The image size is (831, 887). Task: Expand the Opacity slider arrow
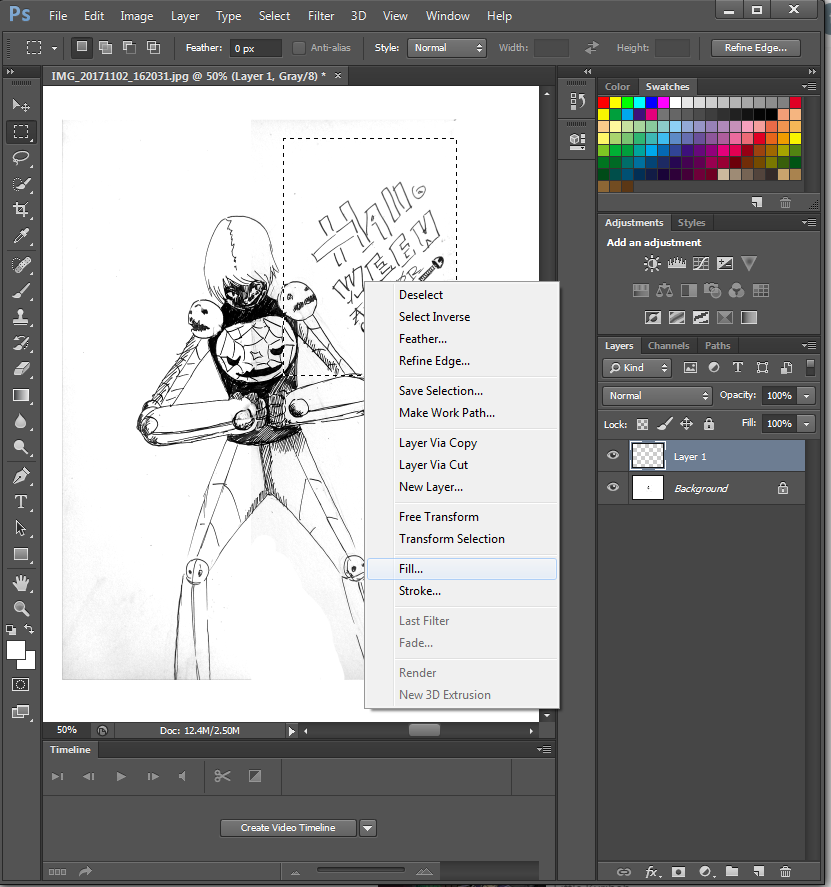click(x=807, y=396)
